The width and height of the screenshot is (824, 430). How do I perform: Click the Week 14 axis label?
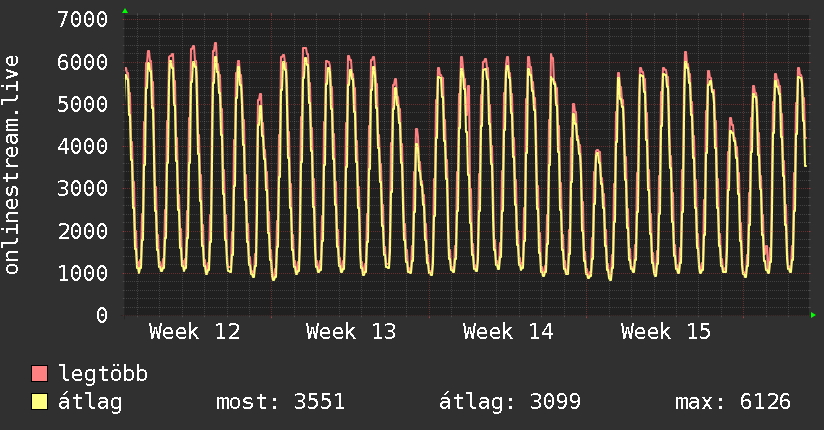click(x=508, y=332)
